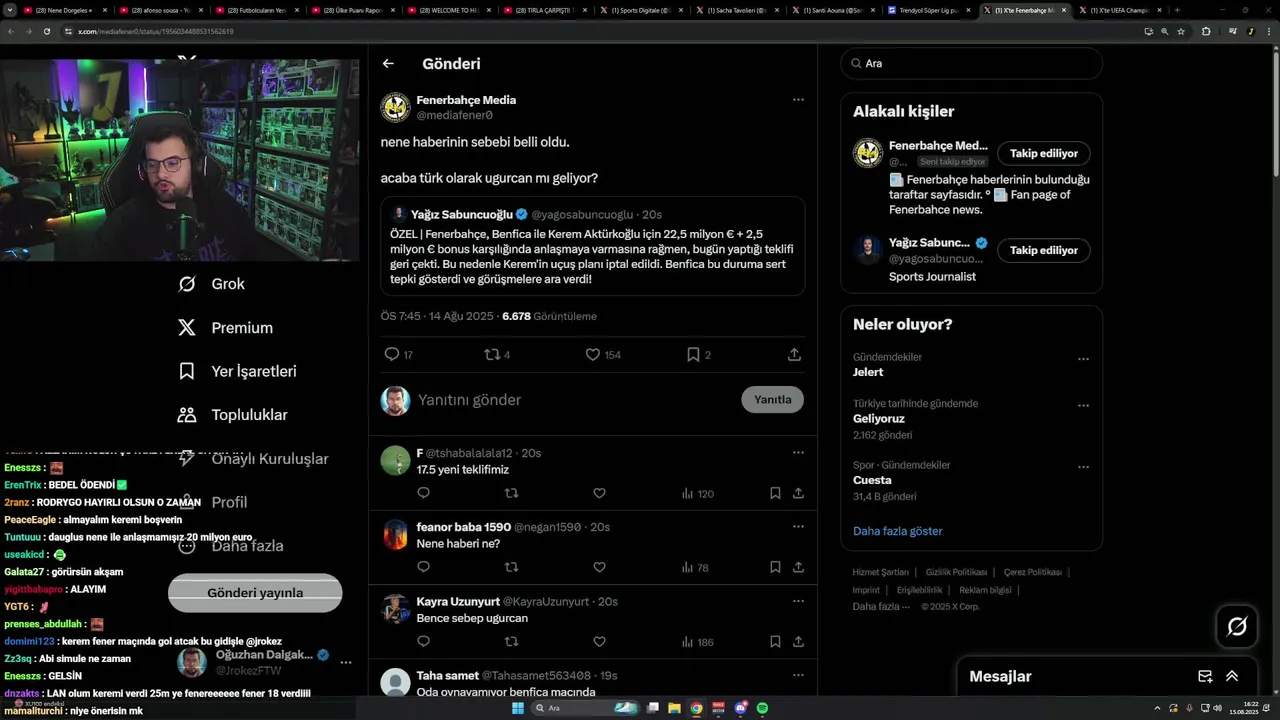Open Yer İşaretleri bookmarks menu
Image resolution: width=1280 pixels, height=720 pixels.
[x=236, y=371]
